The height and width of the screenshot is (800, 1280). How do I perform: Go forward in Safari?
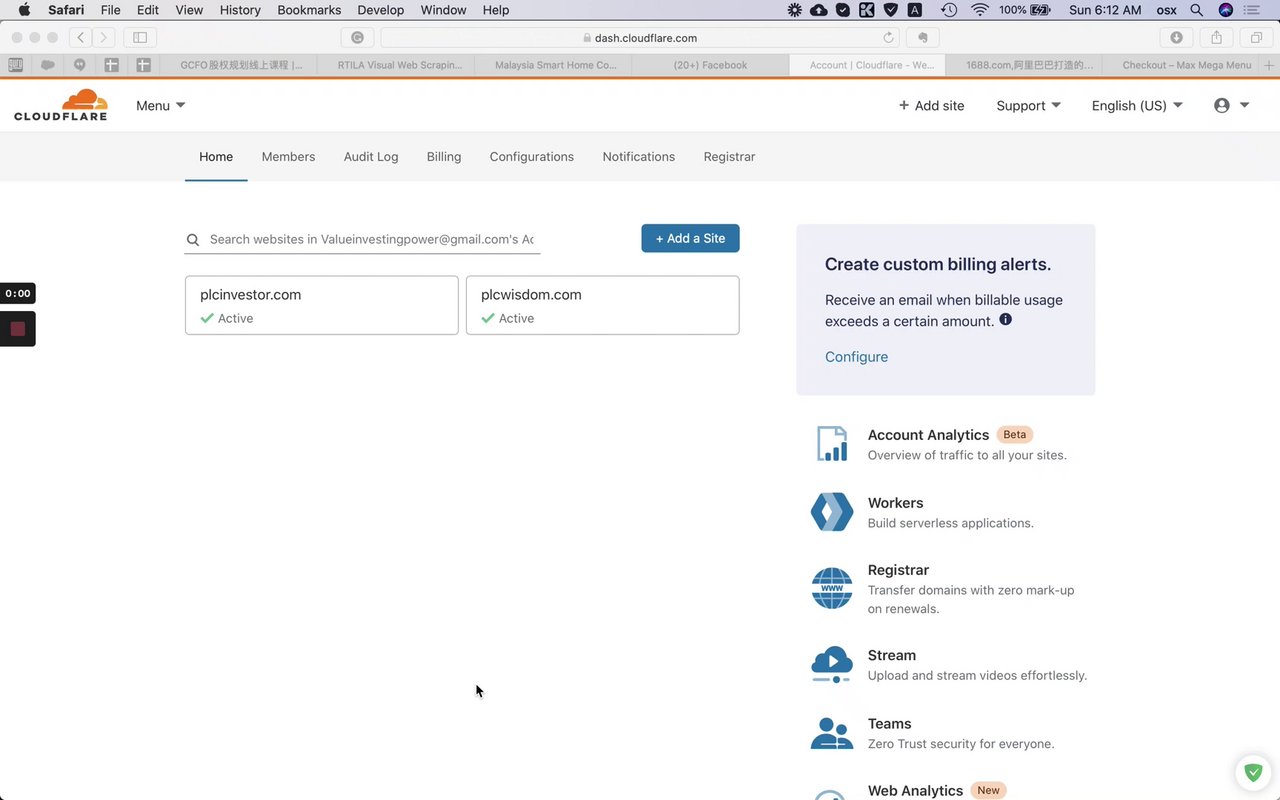[103, 37]
